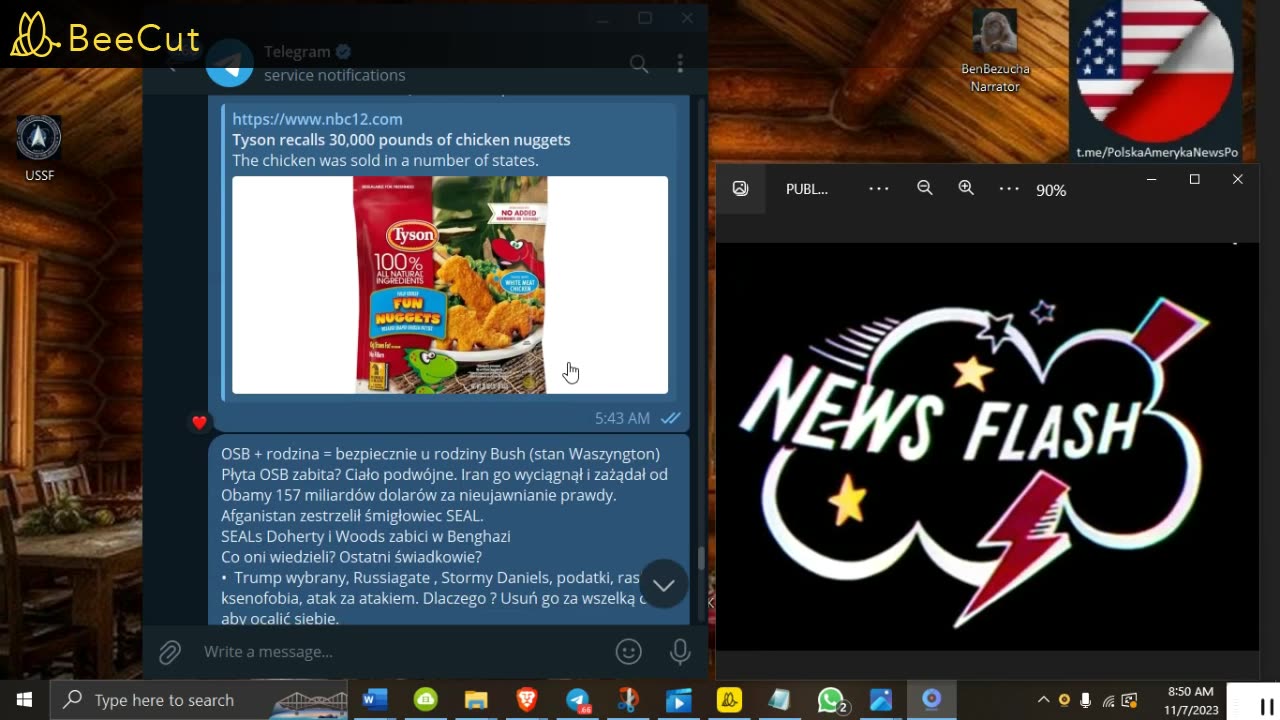
Task: Open the emoji picker in Telegram
Action: tap(628, 652)
